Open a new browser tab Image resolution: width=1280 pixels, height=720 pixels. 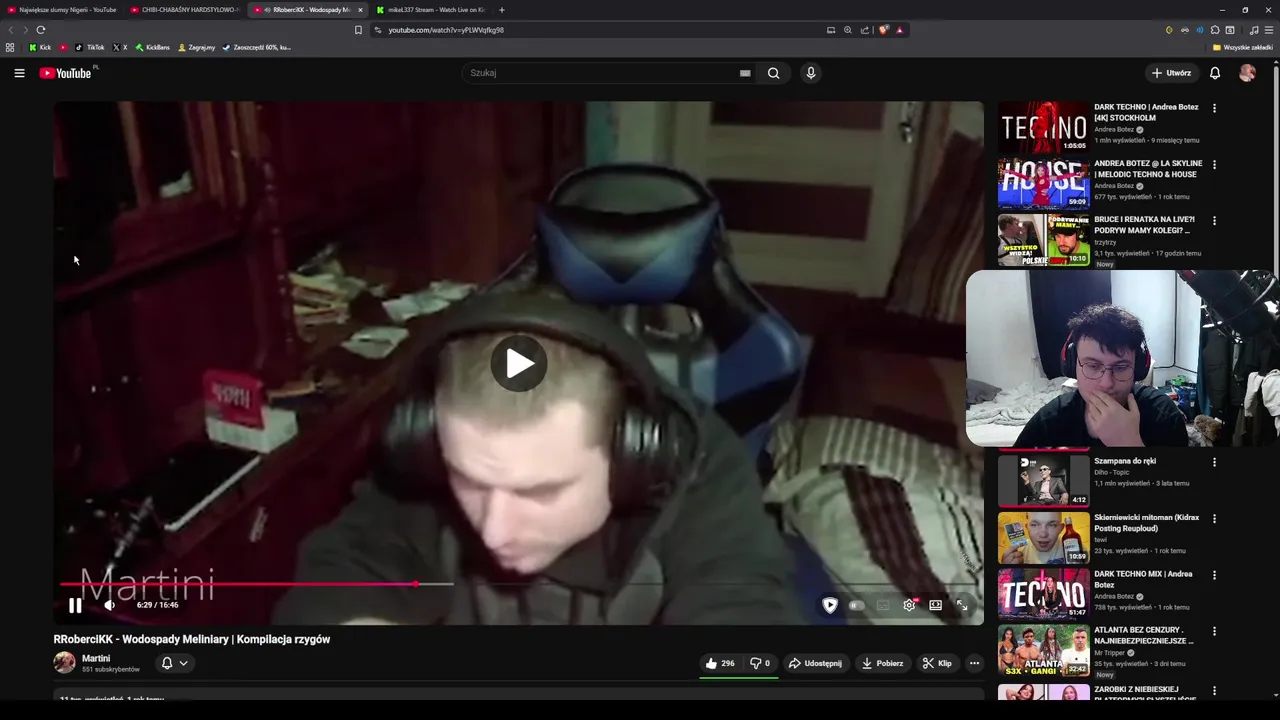coord(502,10)
